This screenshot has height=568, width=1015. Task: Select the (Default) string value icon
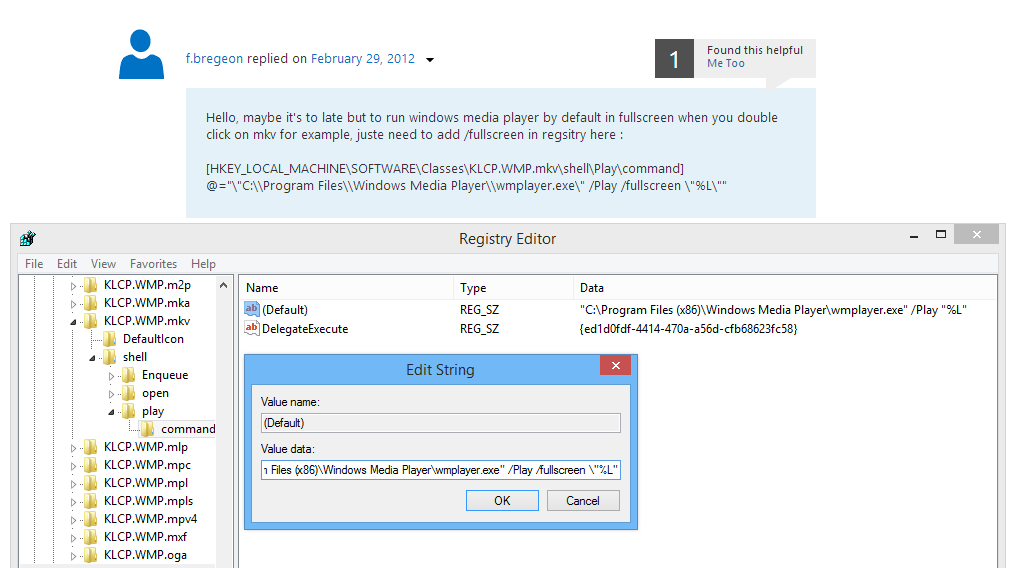[252, 309]
